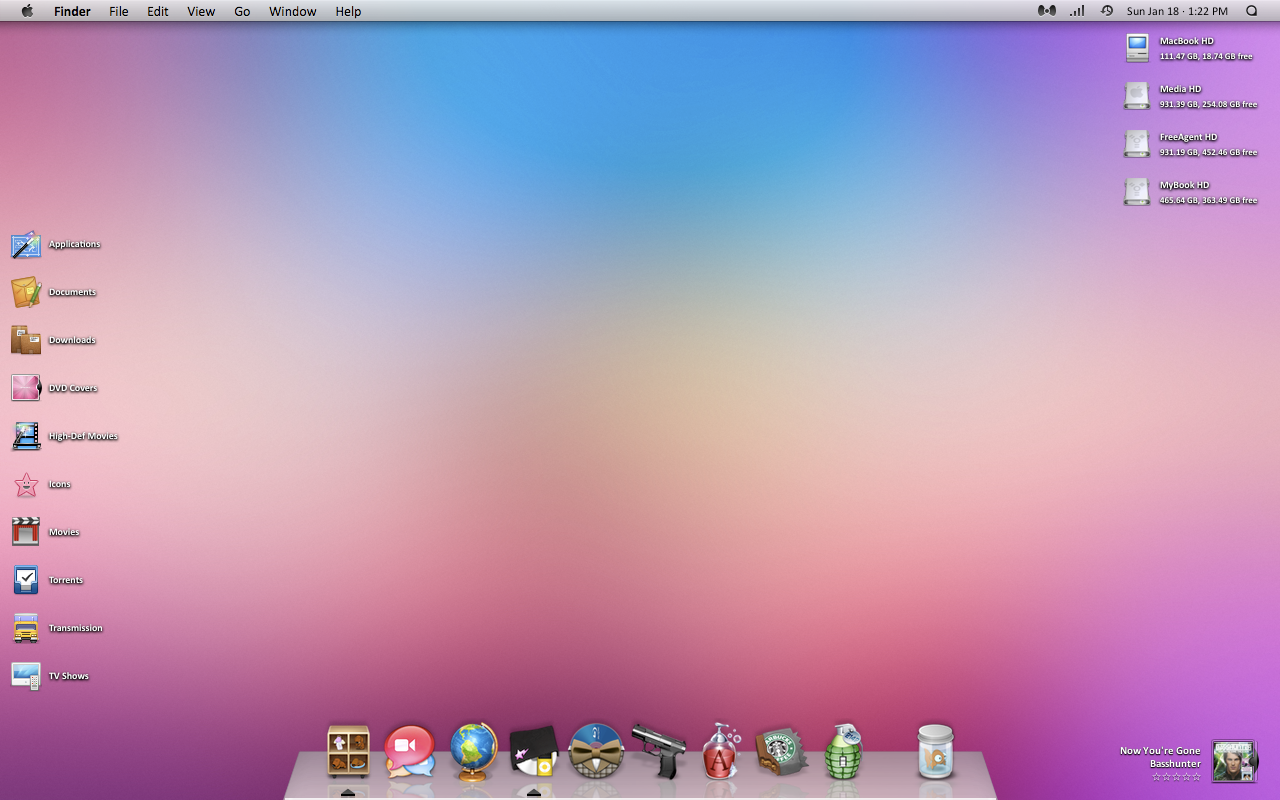The height and width of the screenshot is (800, 1280).
Task: Open the Time Machine status menu
Action: pyautogui.click(x=1107, y=11)
